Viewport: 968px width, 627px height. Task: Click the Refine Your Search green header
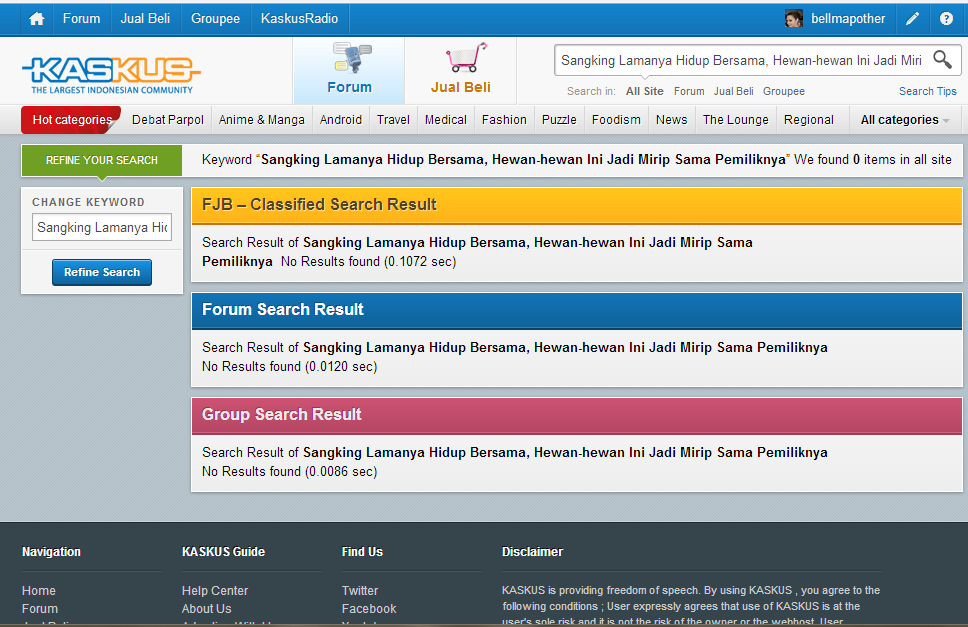click(102, 160)
